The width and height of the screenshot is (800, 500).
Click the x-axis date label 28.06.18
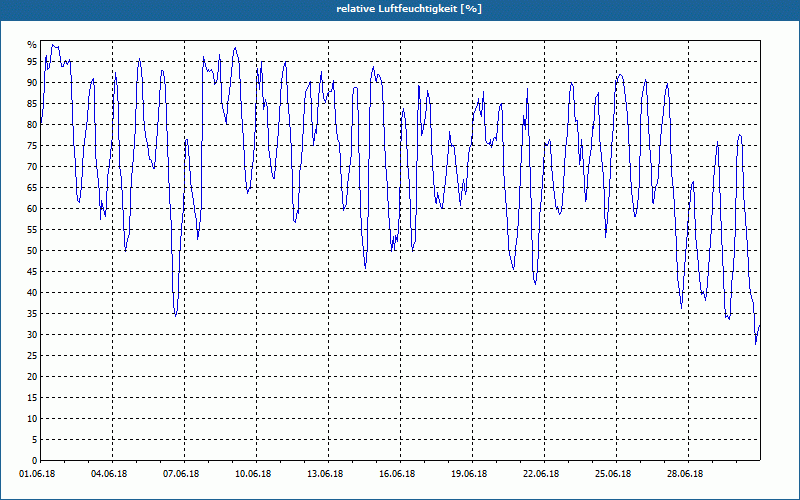click(685, 474)
